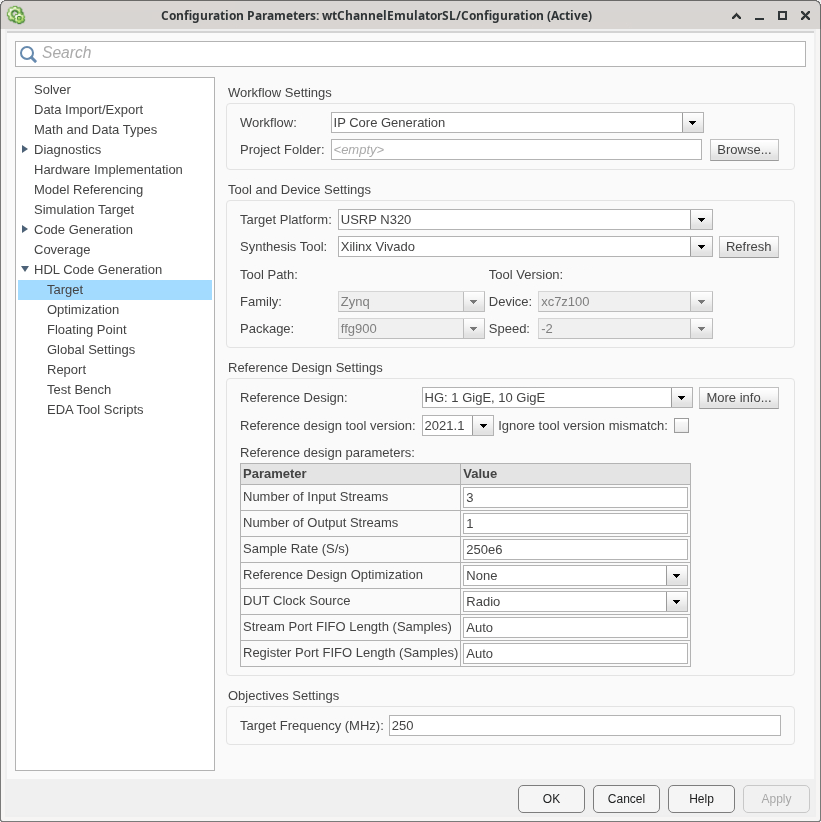Select the Report subcategory
Viewport: 821px width, 822px height.
[66, 370]
